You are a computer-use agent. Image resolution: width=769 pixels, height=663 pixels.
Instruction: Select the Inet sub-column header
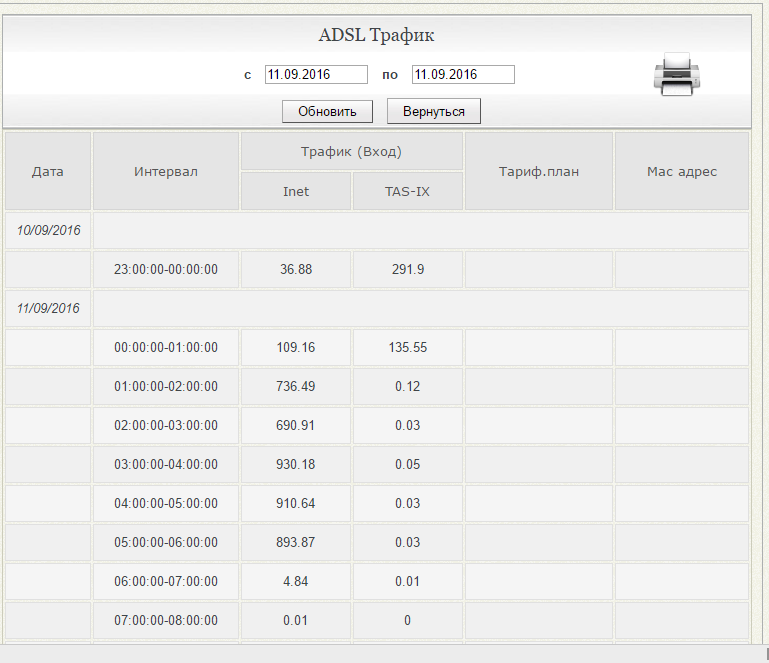tap(296, 191)
